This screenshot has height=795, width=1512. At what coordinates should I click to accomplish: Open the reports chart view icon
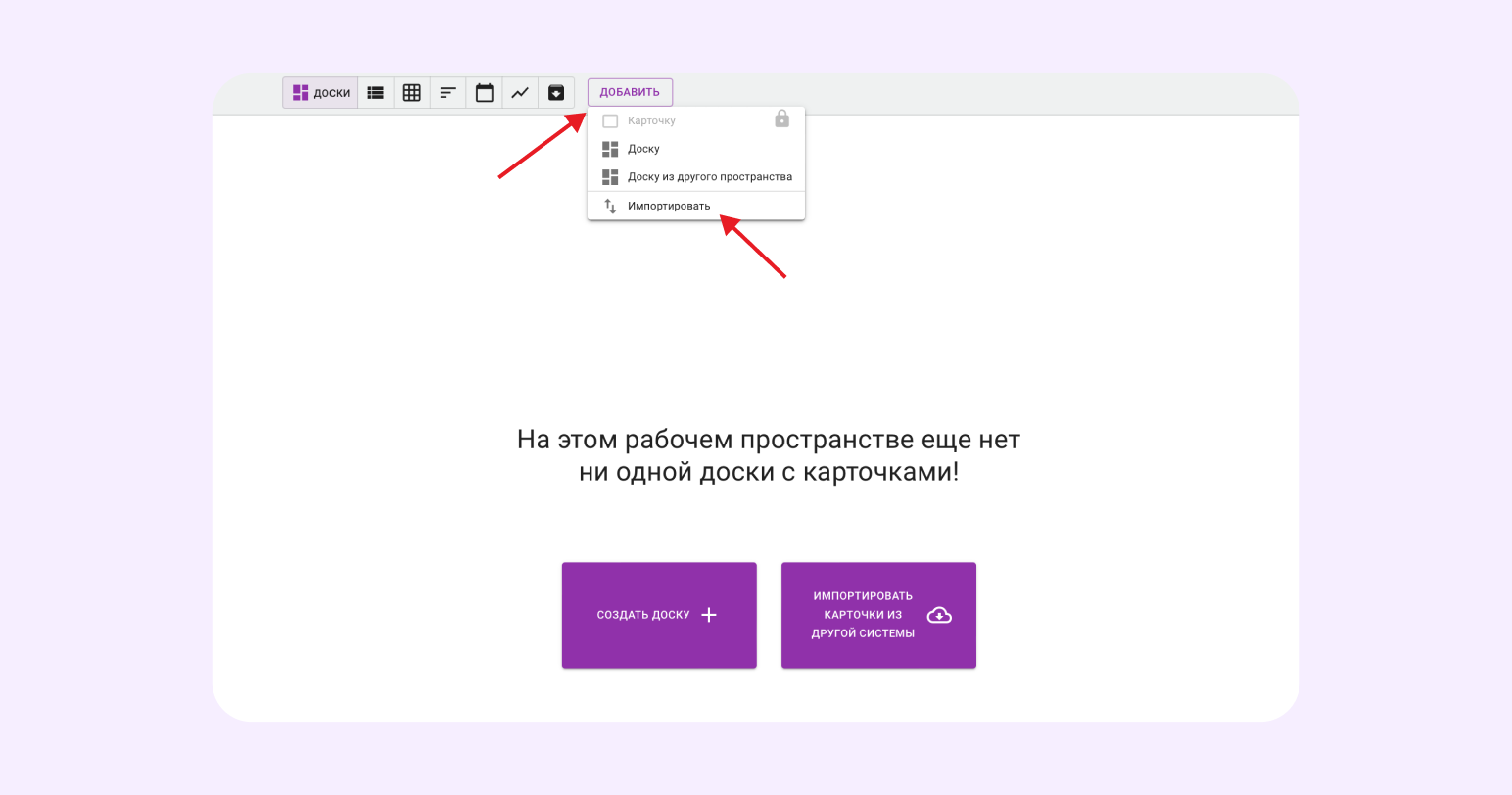tap(520, 93)
